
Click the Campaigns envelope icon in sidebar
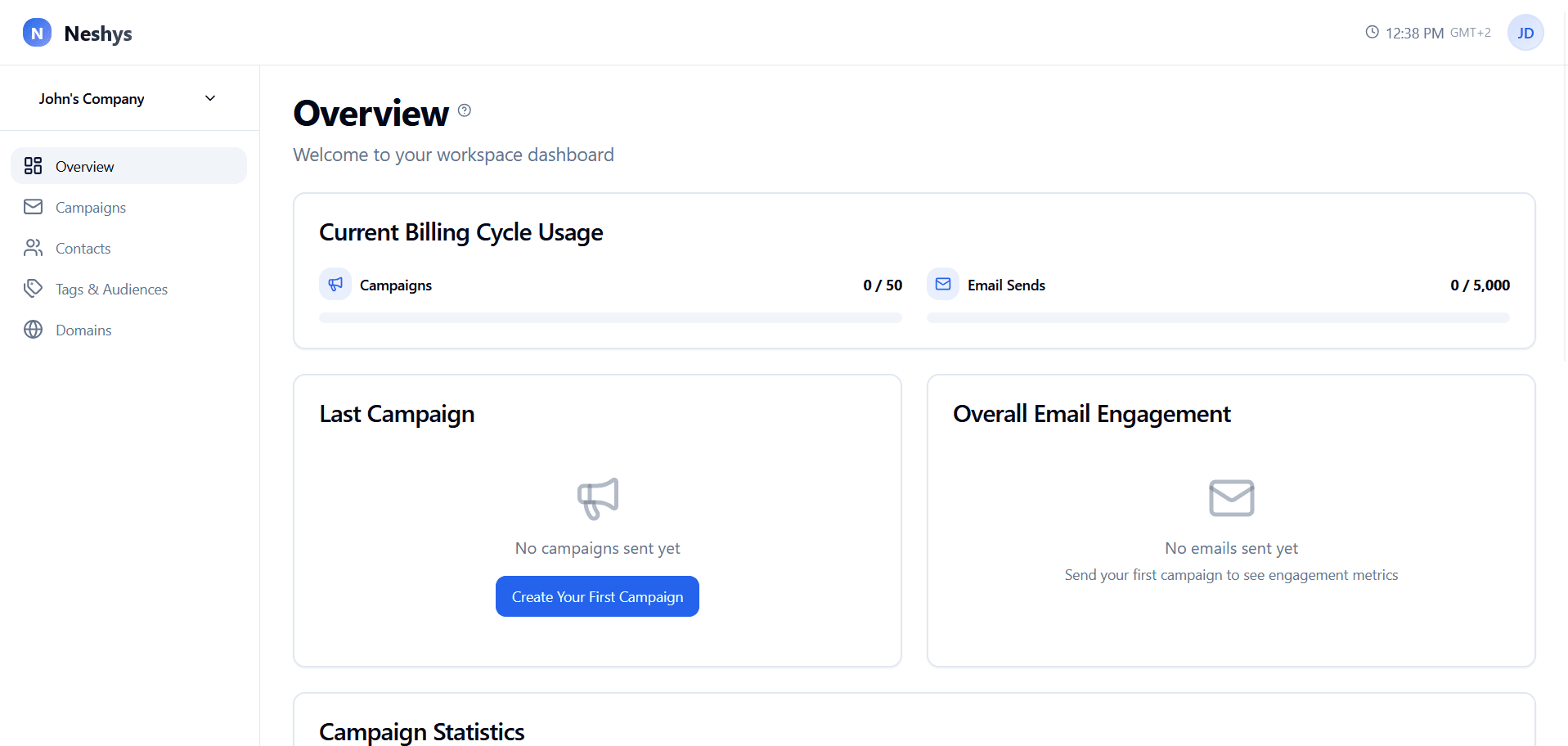[33, 207]
